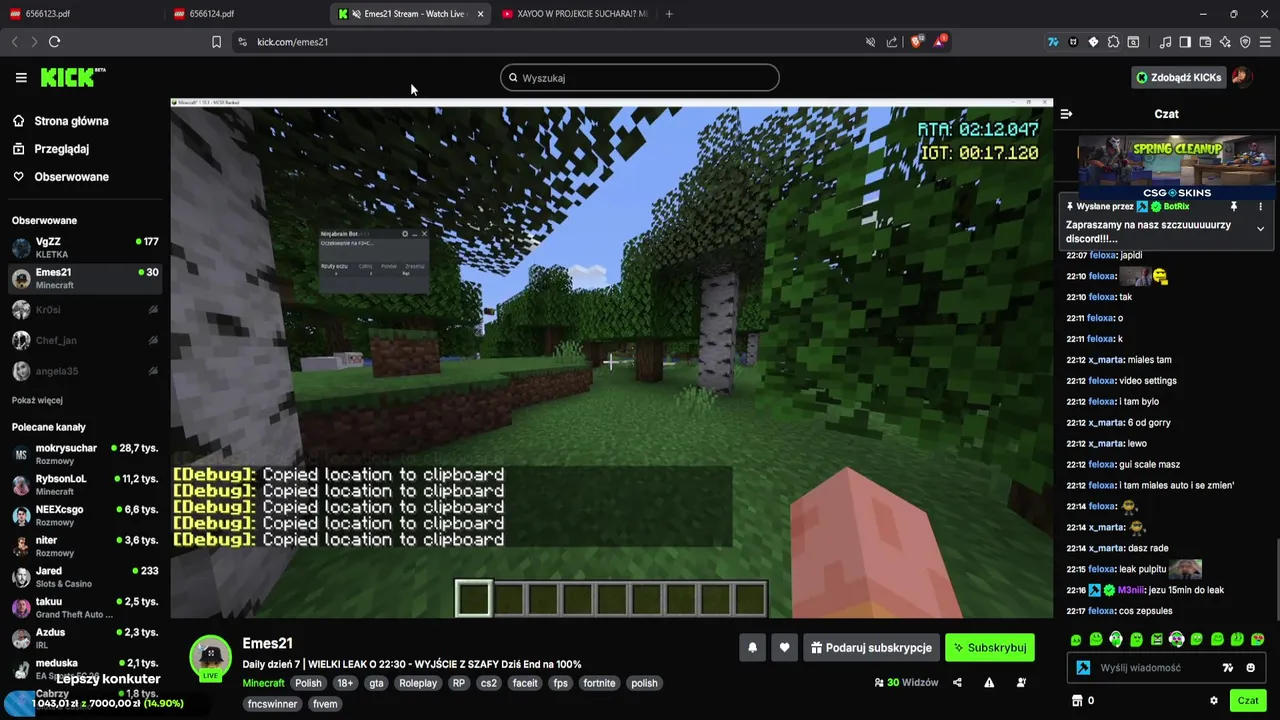
Task: Open chat settings gear
Action: click(1214, 701)
